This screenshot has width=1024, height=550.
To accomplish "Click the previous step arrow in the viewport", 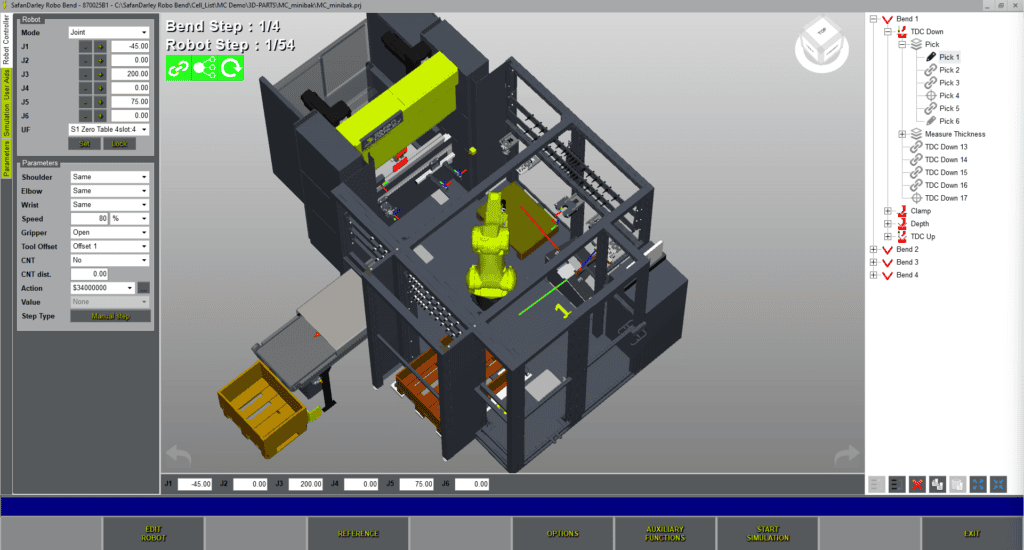I will (x=178, y=454).
